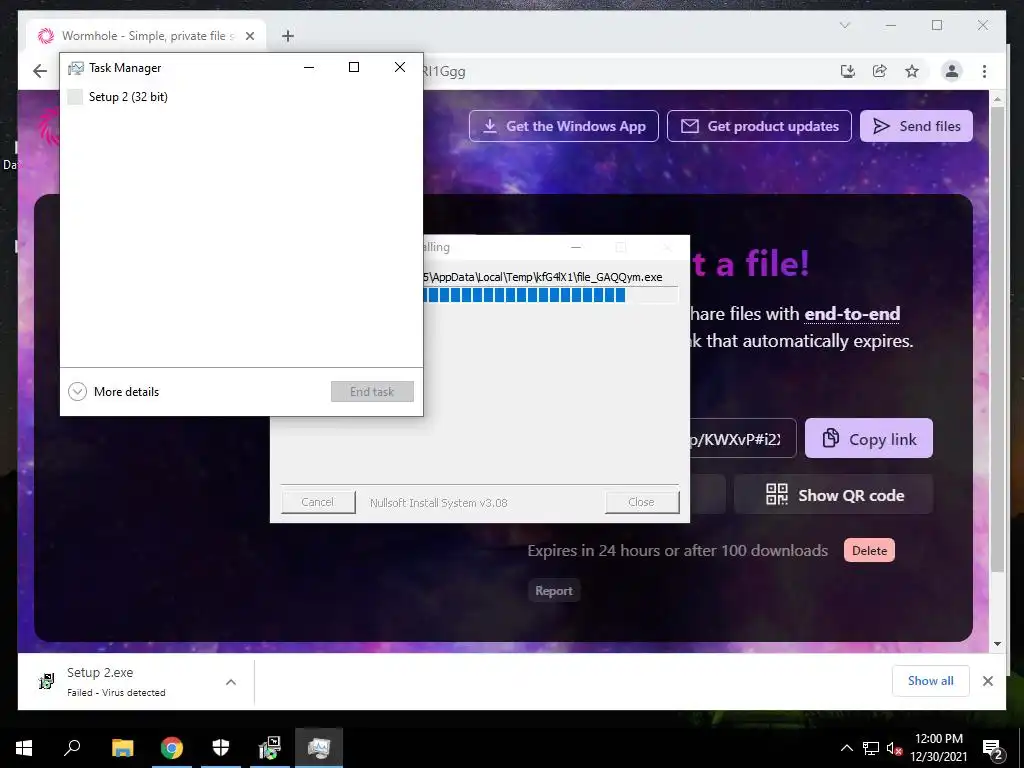Click the muted volume tray icon
This screenshot has width=1024, height=768.
tap(894, 748)
